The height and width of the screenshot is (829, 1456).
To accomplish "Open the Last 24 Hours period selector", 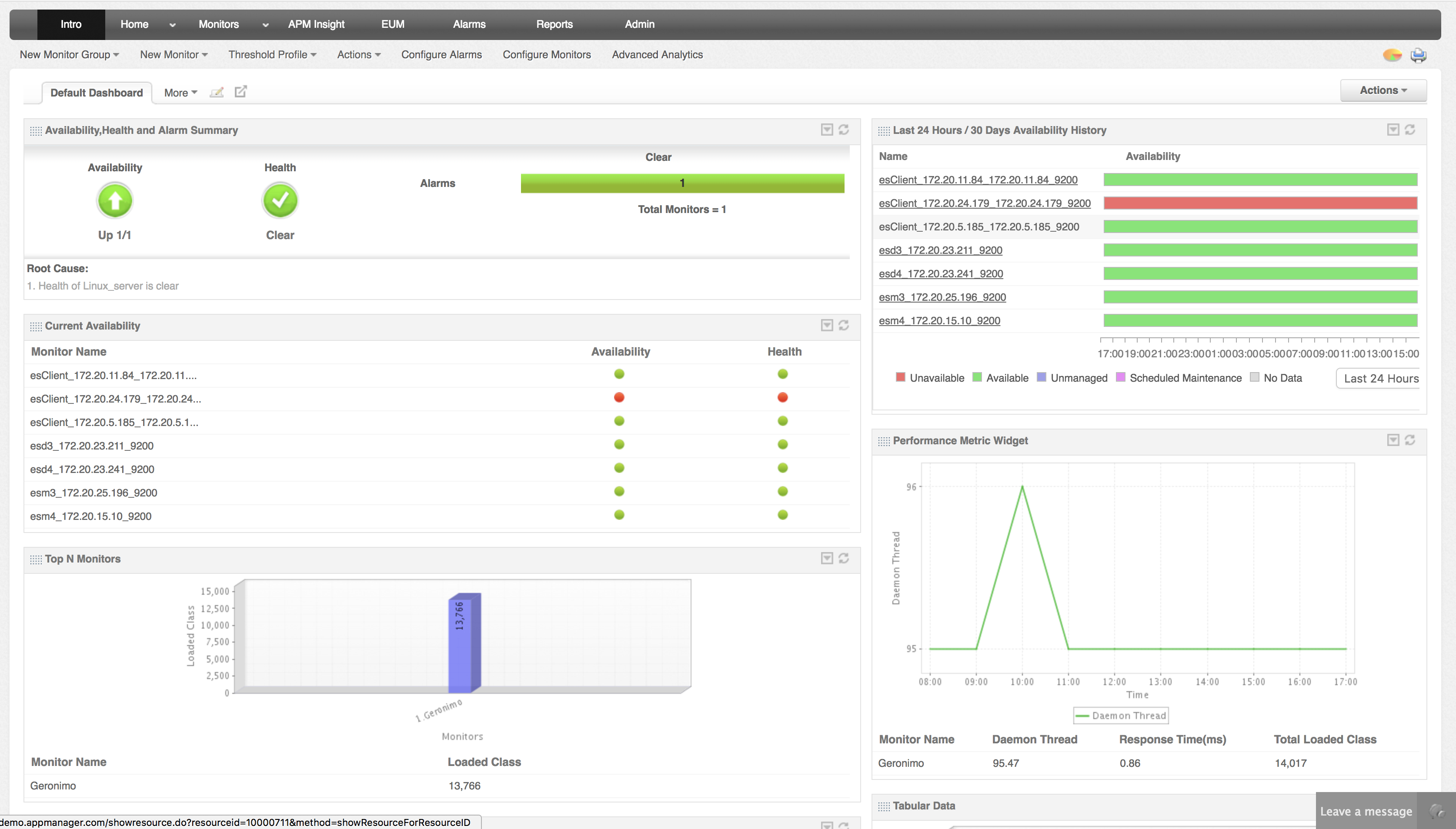I will tap(1380, 379).
